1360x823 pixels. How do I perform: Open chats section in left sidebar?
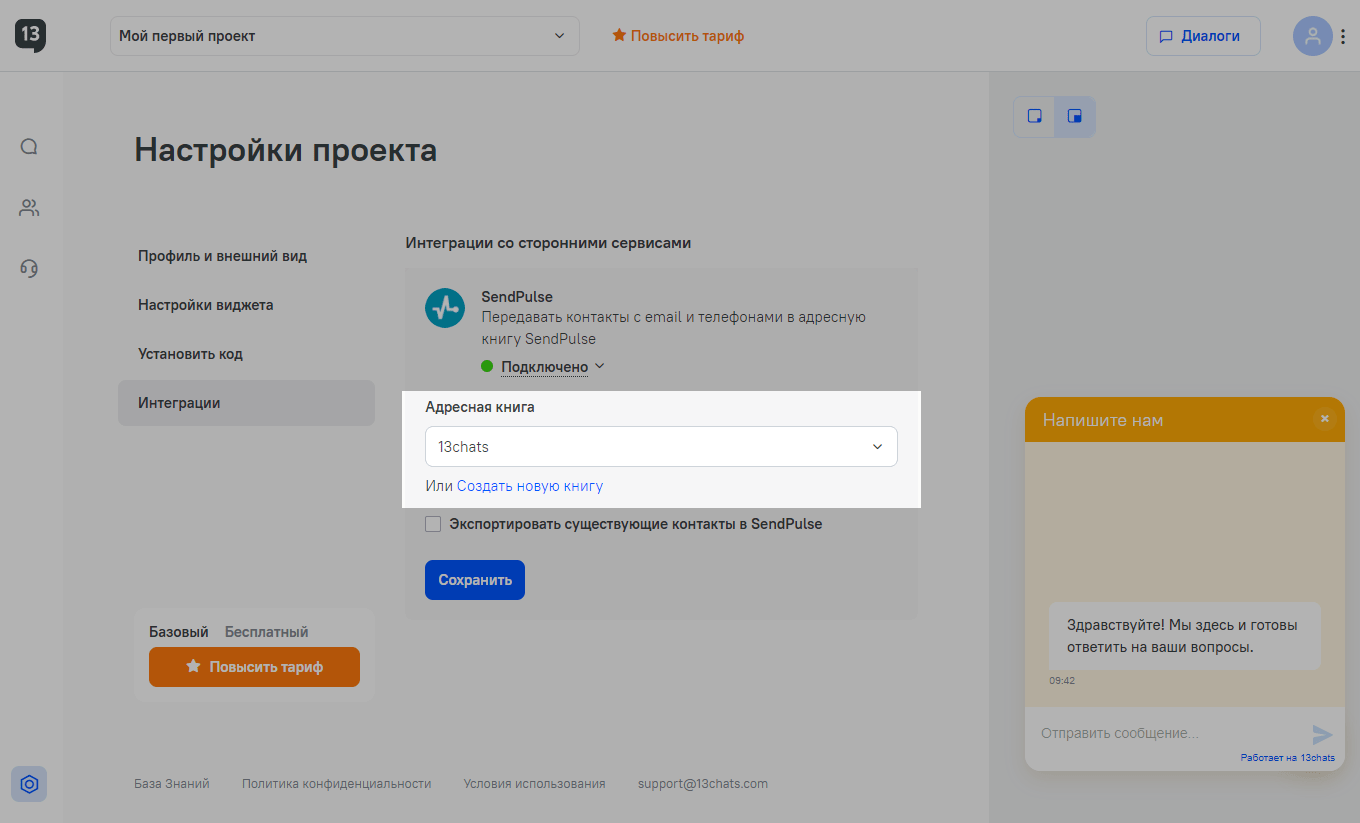(x=29, y=147)
